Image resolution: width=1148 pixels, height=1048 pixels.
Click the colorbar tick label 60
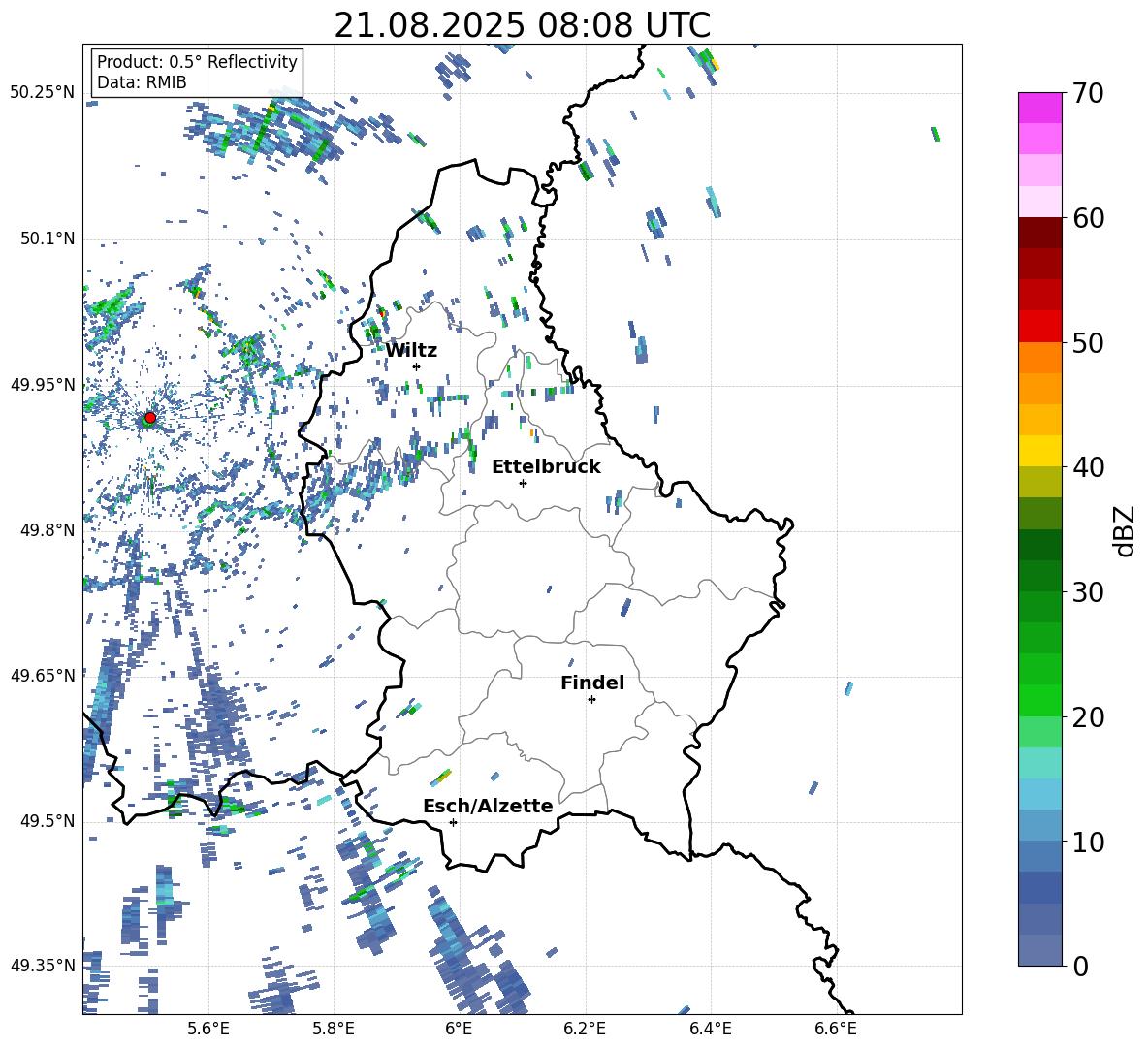1088,218
